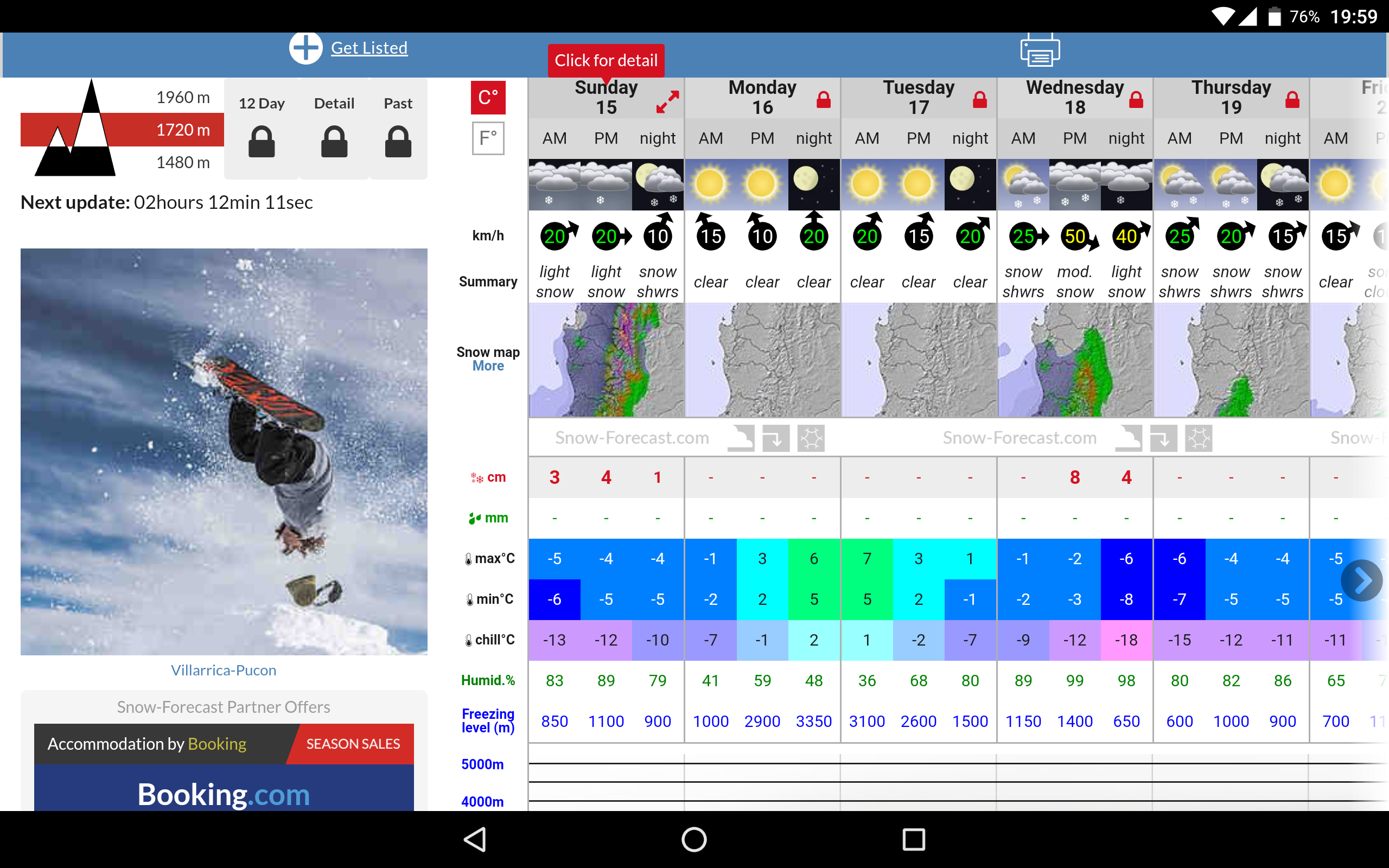Click Sunday's snow map thumbnail
The height and width of the screenshot is (868, 1389).
pos(606,360)
